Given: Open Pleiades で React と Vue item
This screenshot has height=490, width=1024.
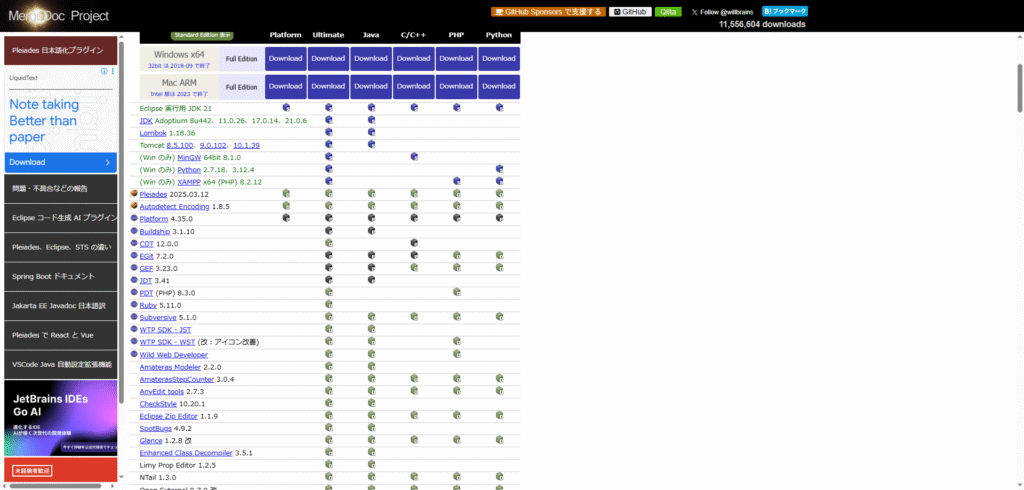Looking at the screenshot, I should point(61,335).
